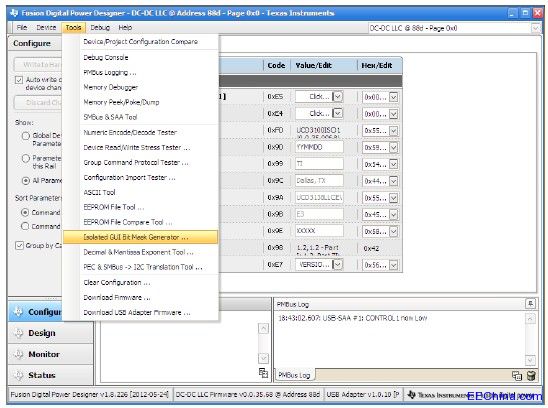This screenshot has height=408, width=548.
Task: Select the PMBus Log tab
Action: (x=295, y=375)
